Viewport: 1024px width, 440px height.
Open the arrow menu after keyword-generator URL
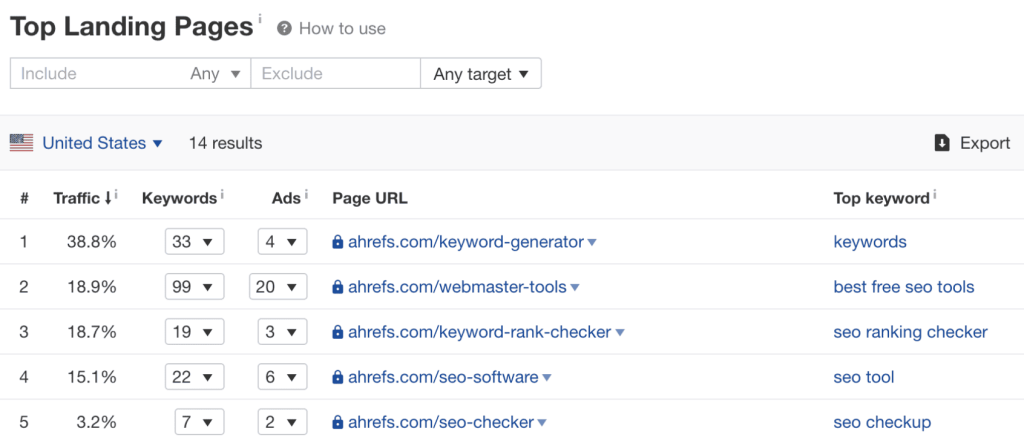[592, 243]
